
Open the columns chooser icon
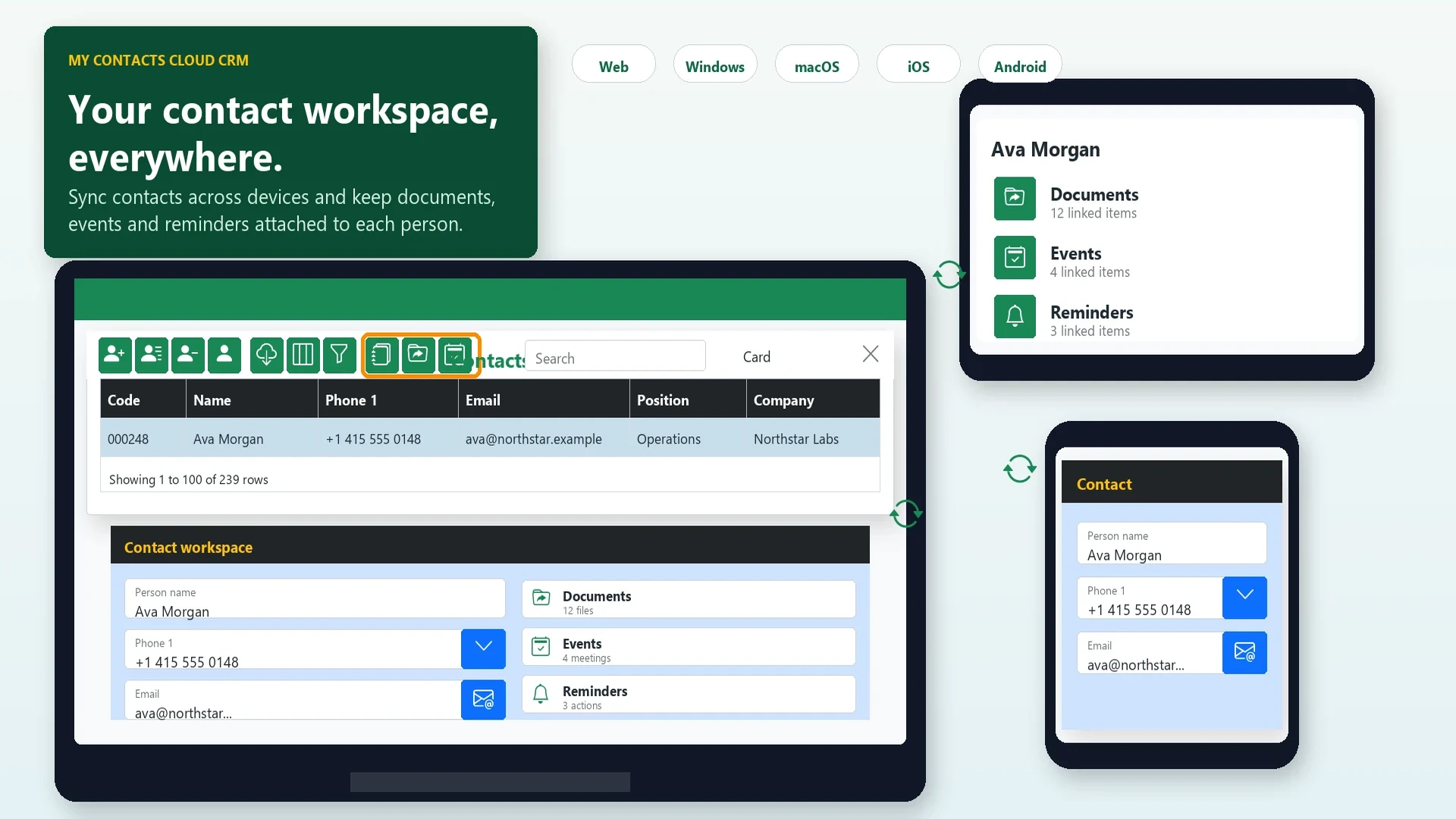(x=303, y=354)
